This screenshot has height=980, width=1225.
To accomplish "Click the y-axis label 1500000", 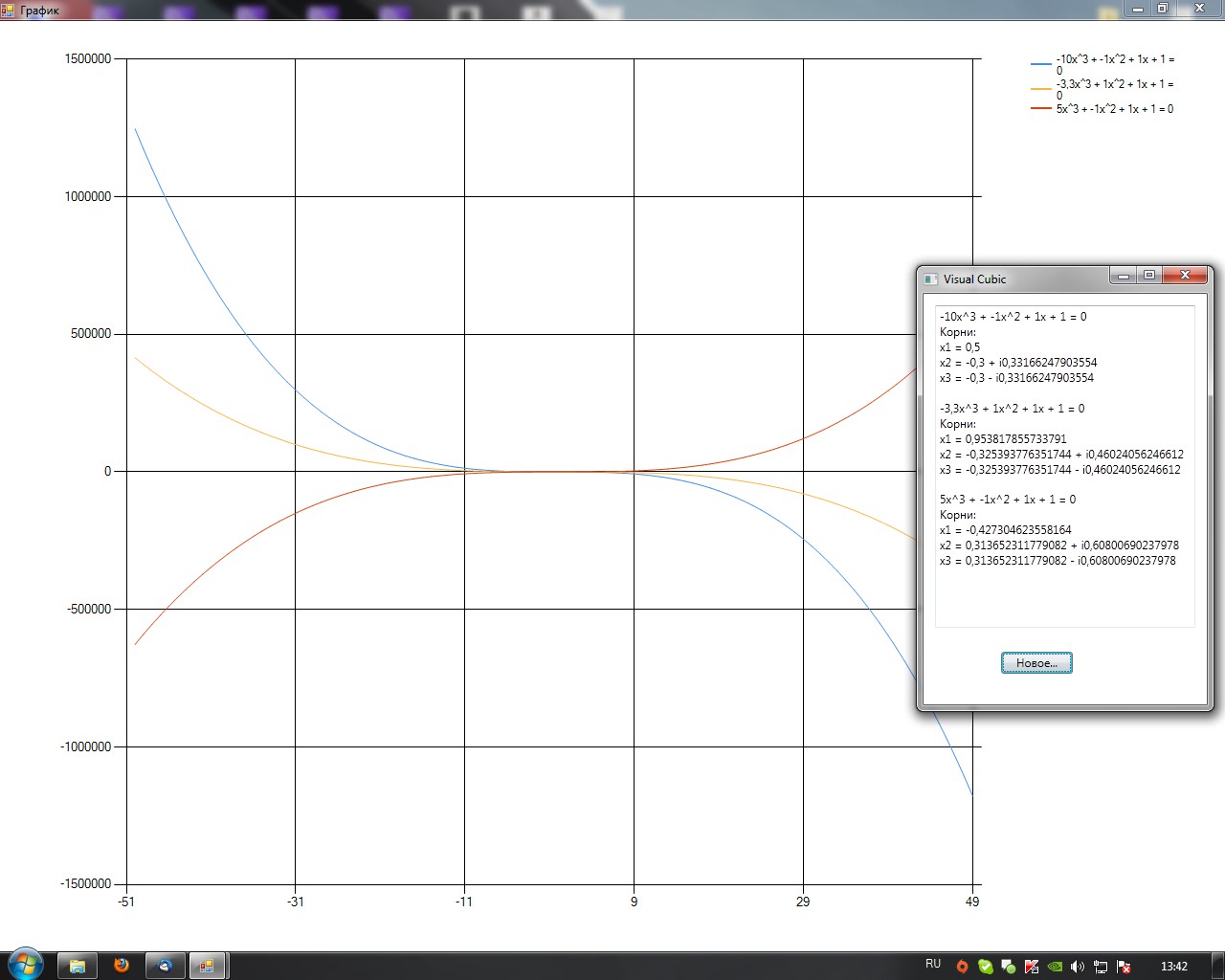I will pos(88,59).
